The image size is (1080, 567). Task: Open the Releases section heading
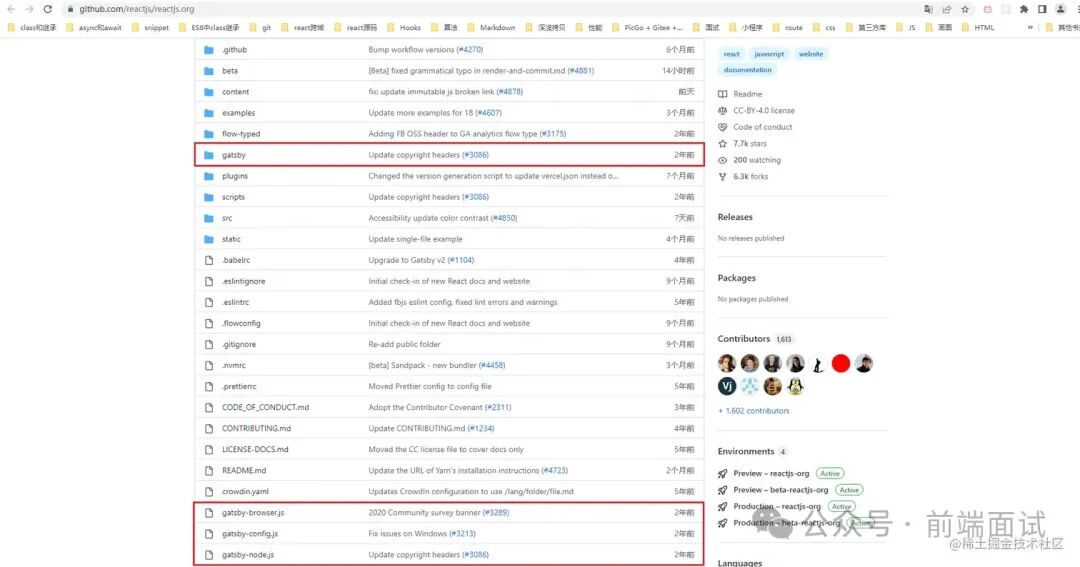pyautogui.click(x=735, y=217)
